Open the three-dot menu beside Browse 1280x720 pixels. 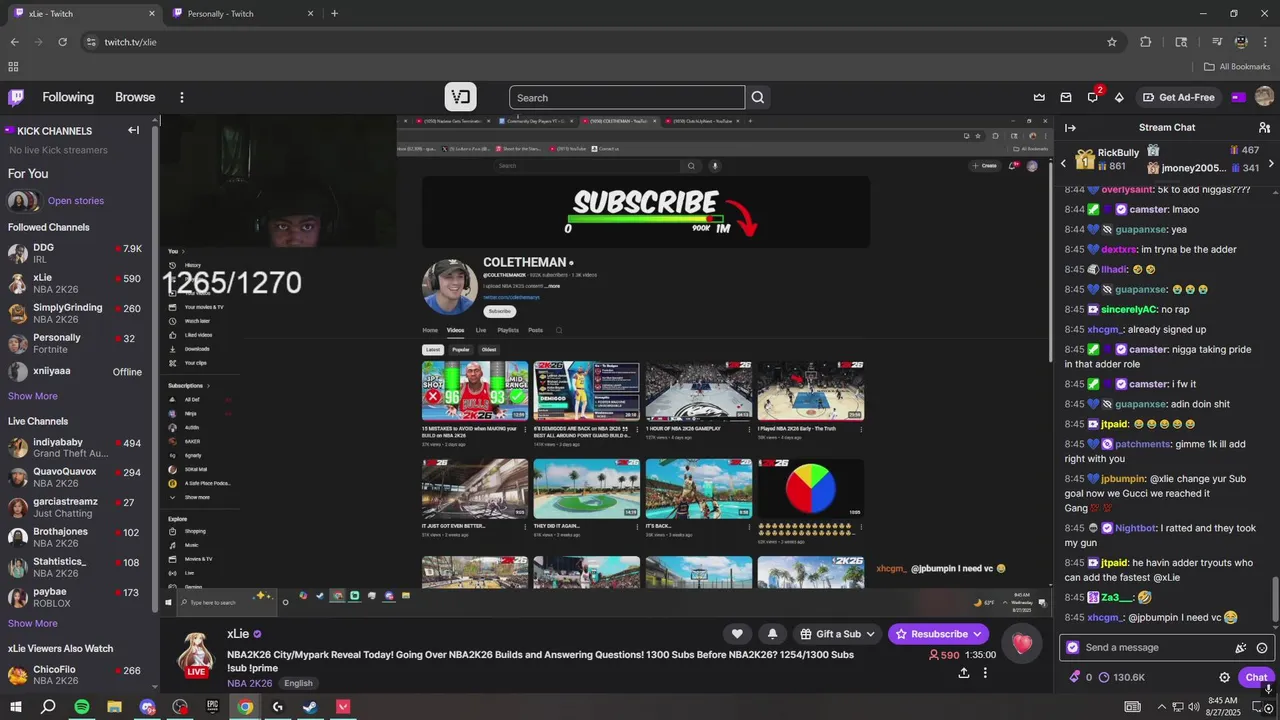182,97
